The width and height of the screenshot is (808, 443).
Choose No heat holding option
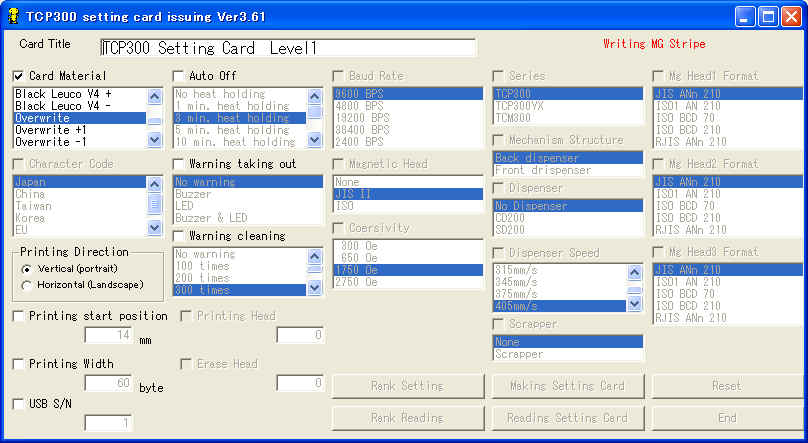(x=240, y=94)
